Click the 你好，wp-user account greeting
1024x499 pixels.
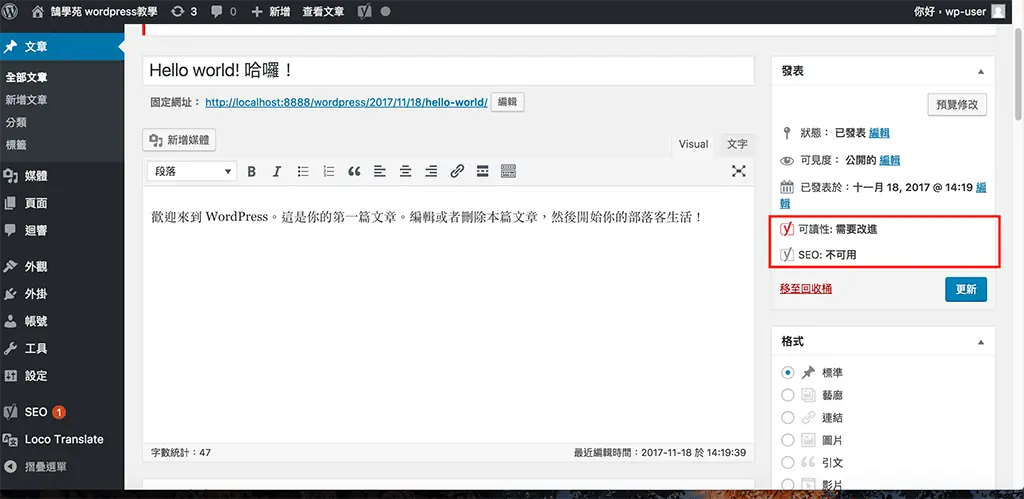coord(952,11)
